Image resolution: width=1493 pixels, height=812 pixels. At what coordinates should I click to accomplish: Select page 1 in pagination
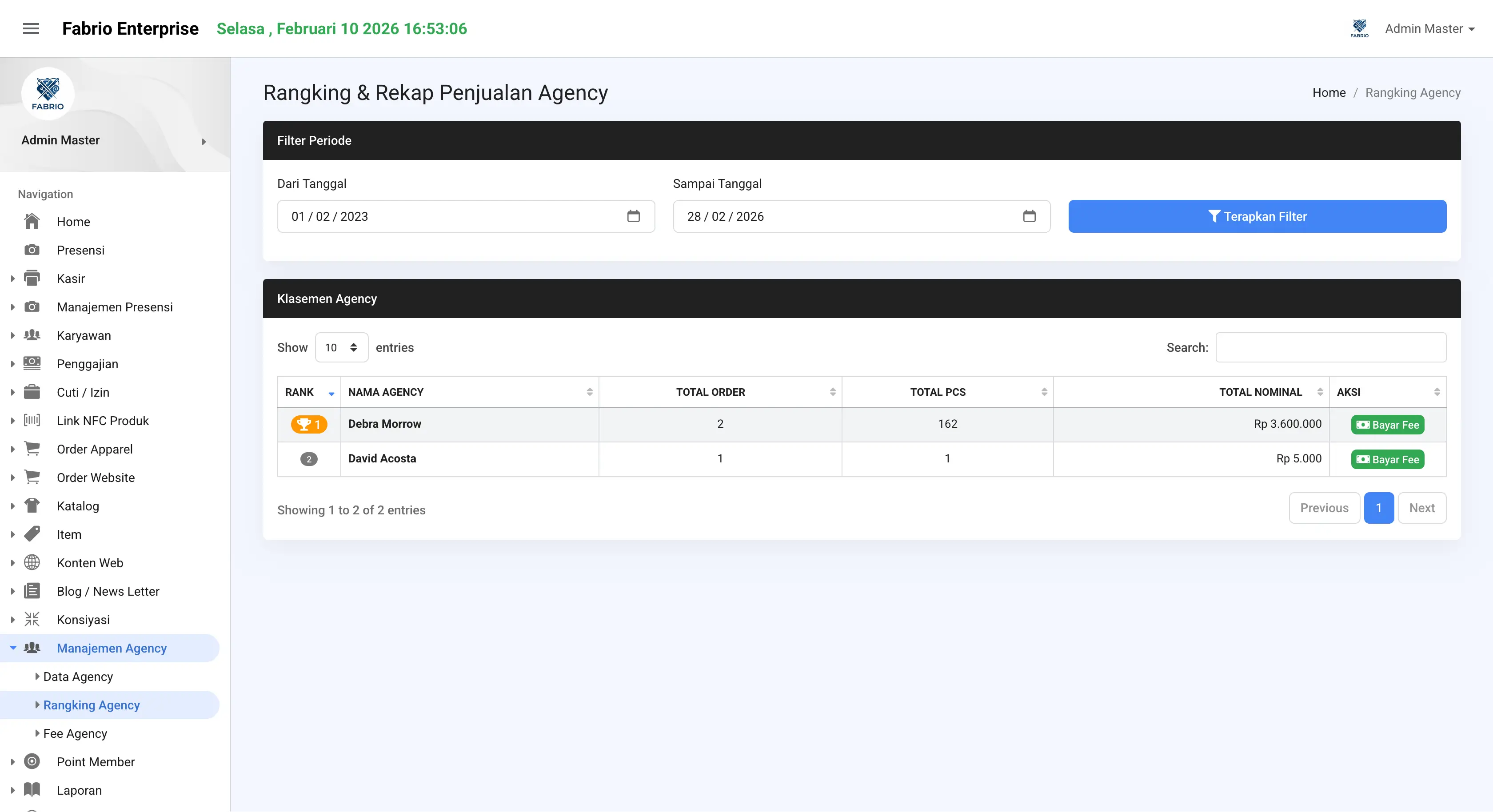[x=1379, y=508]
